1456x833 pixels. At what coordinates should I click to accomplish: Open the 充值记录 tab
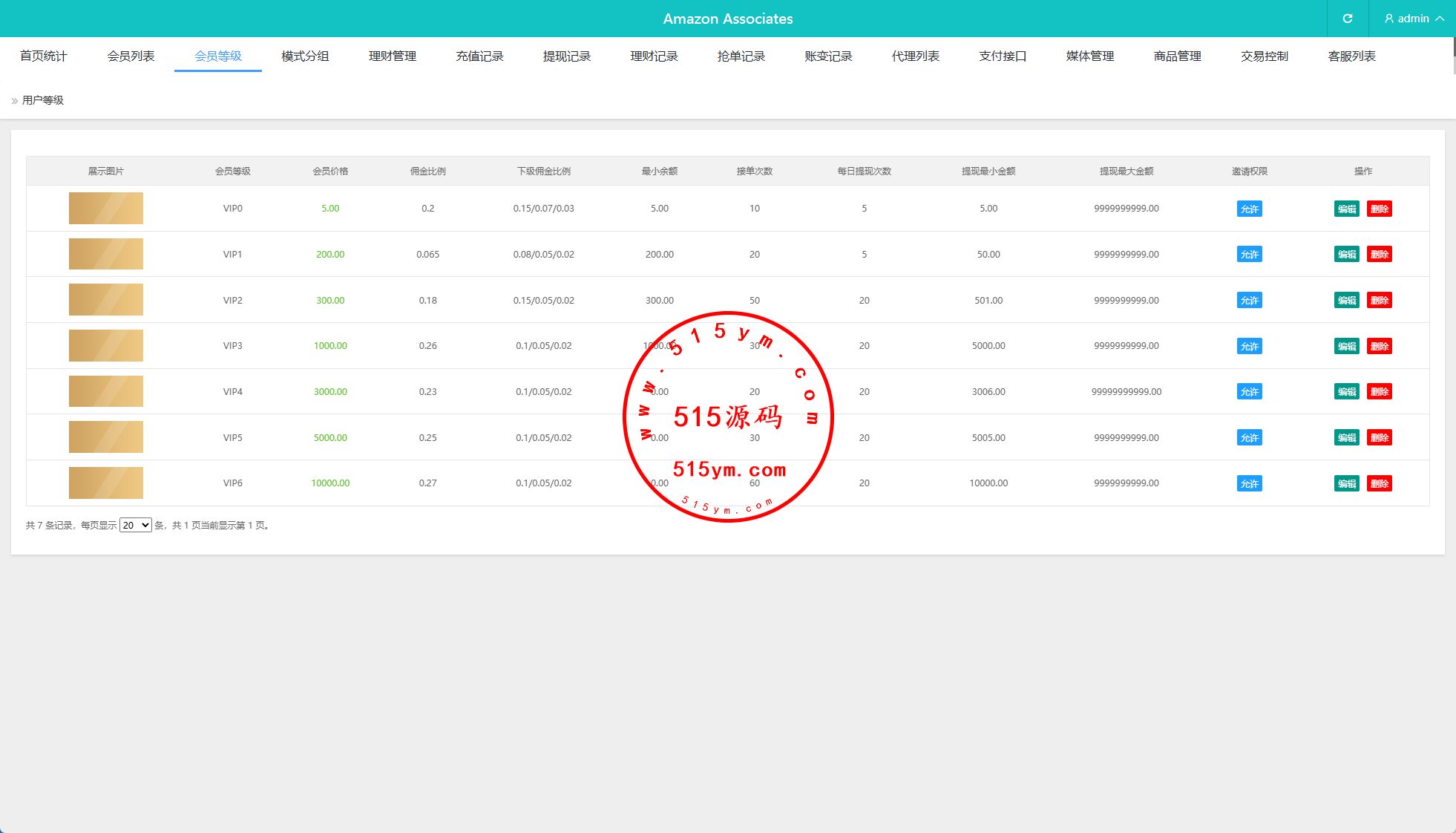[479, 56]
